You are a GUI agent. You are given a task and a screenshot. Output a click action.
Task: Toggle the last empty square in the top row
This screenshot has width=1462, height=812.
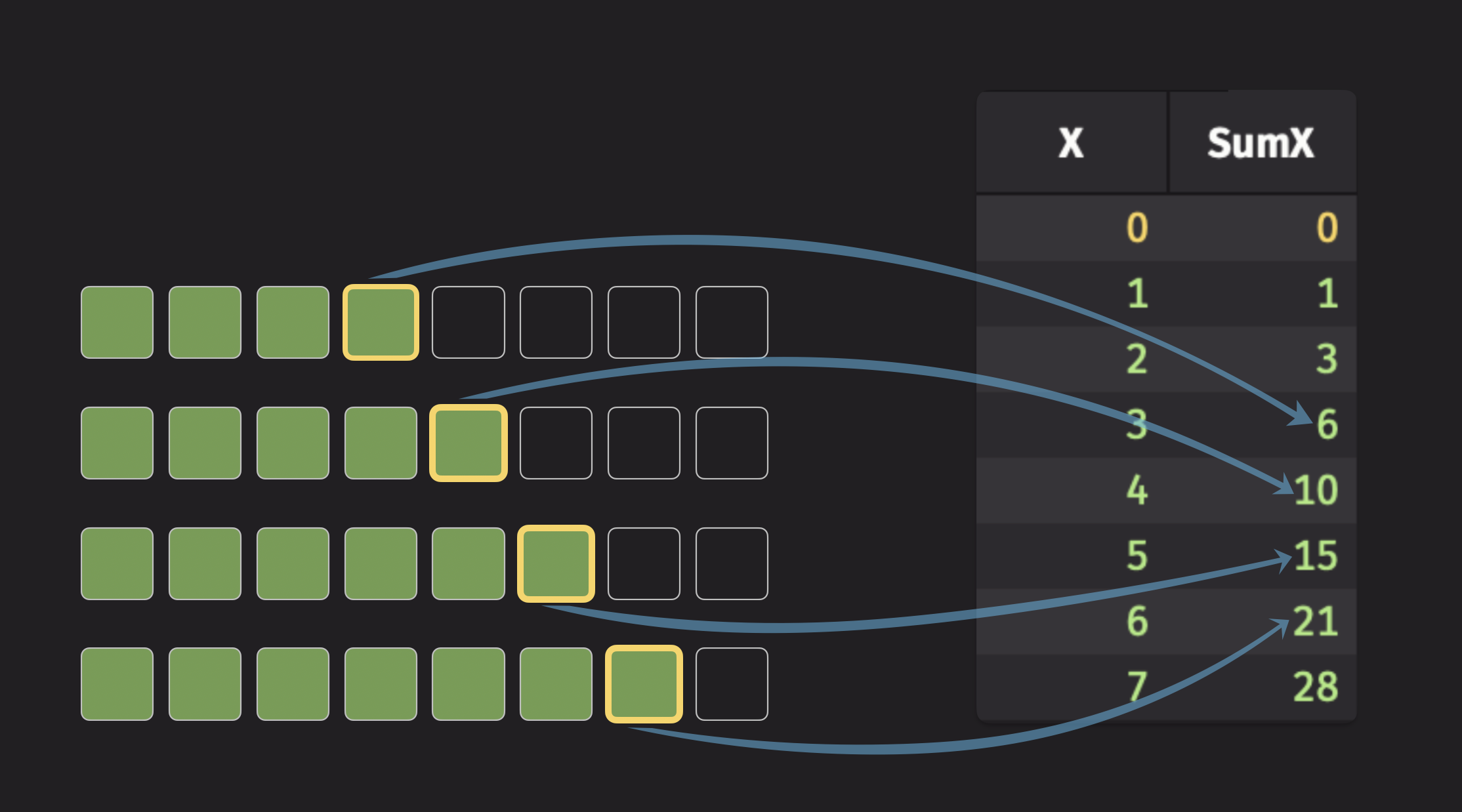(732, 321)
